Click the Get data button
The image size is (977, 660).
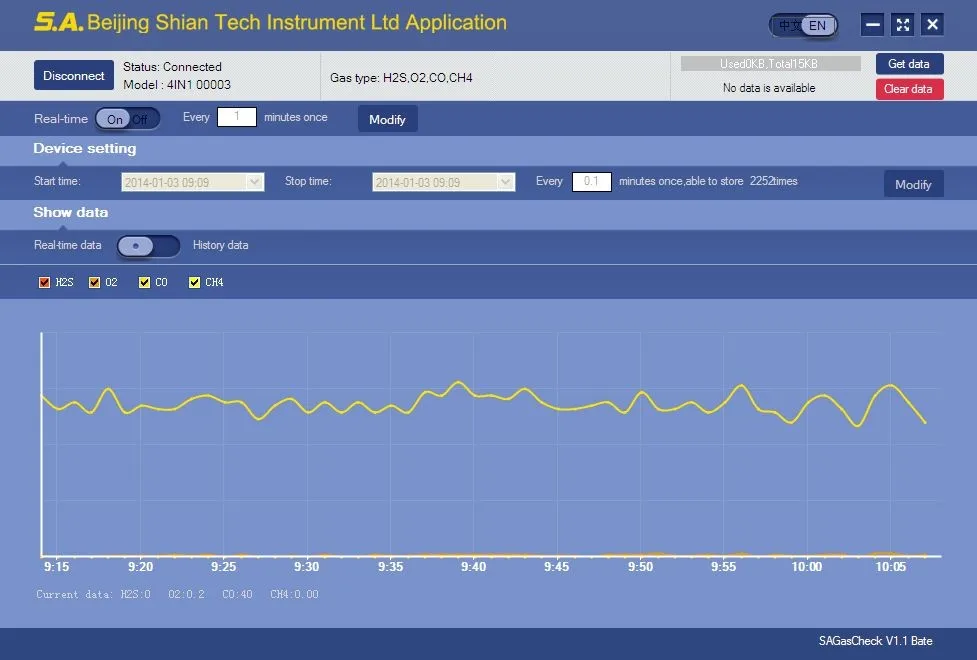pyautogui.click(x=909, y=64)
